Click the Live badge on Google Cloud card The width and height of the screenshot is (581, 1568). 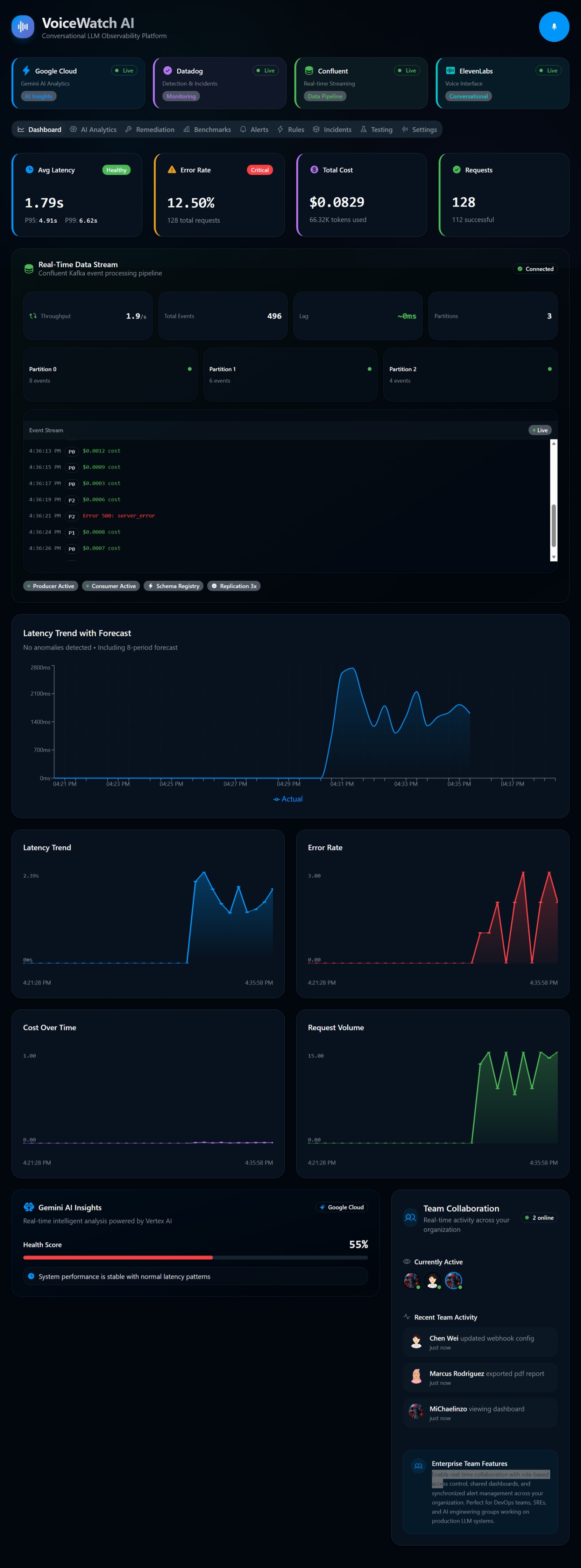(125, 71)
